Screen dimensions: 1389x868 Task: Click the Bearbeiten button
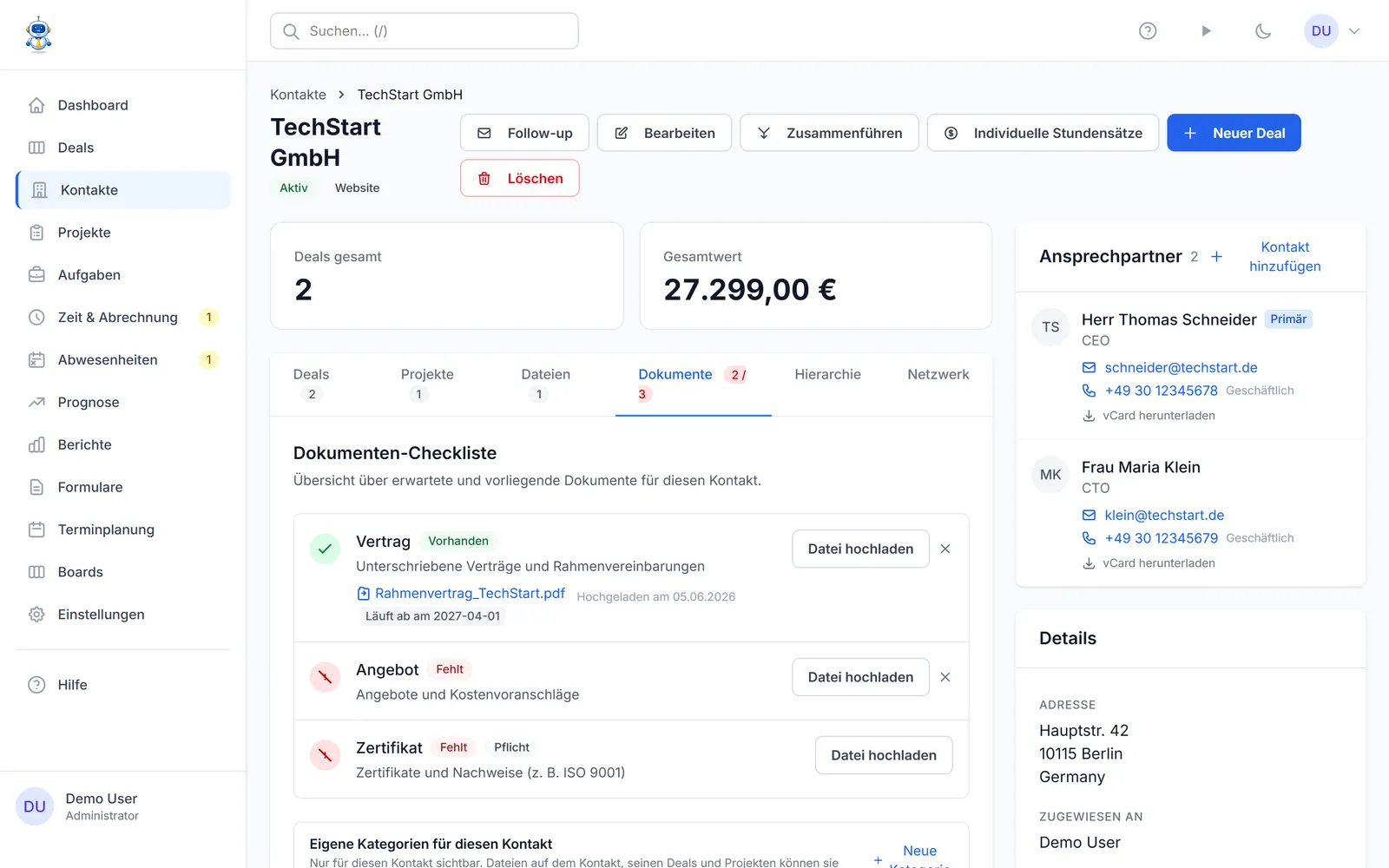[664, 133]
